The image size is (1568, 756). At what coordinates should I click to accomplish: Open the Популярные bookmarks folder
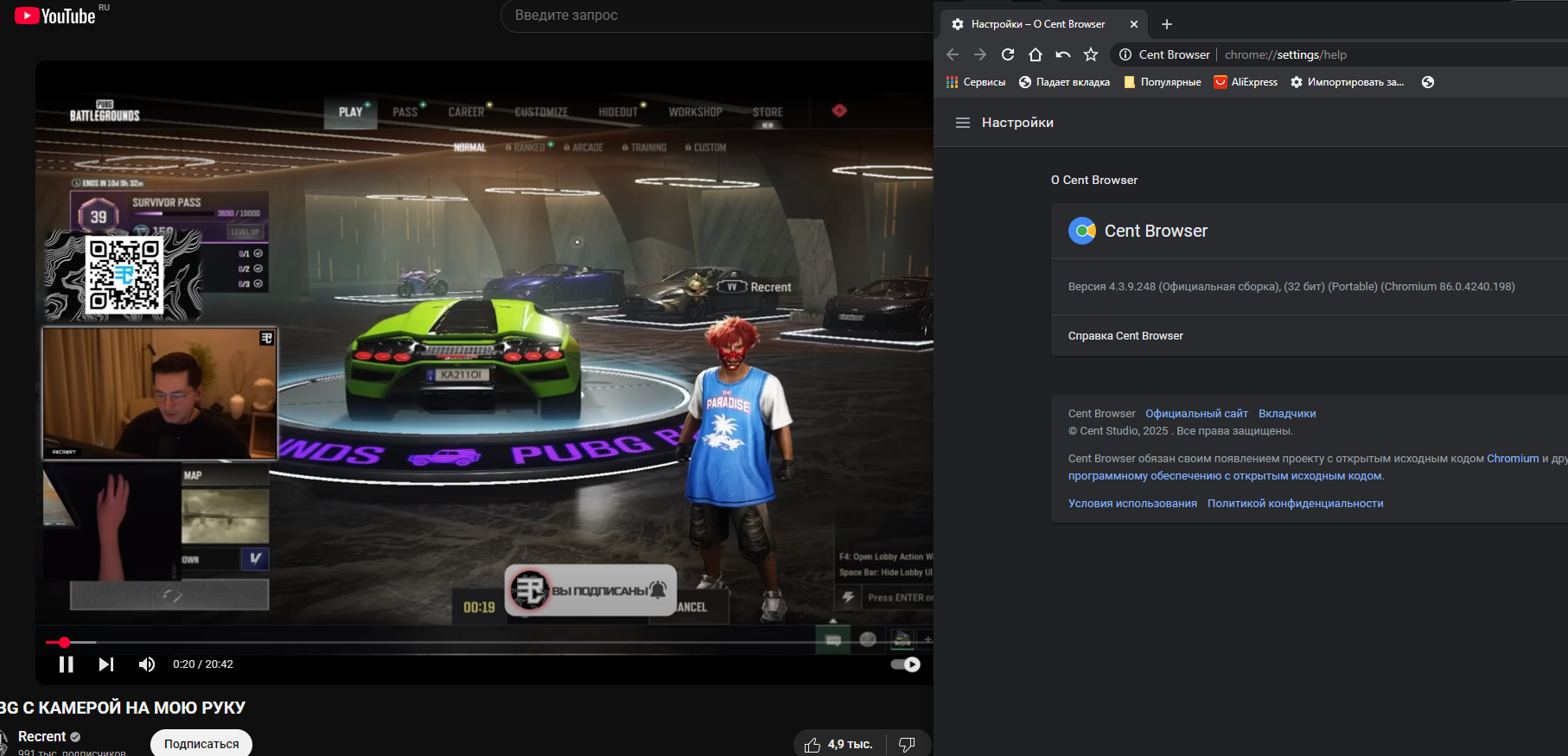1162,82
